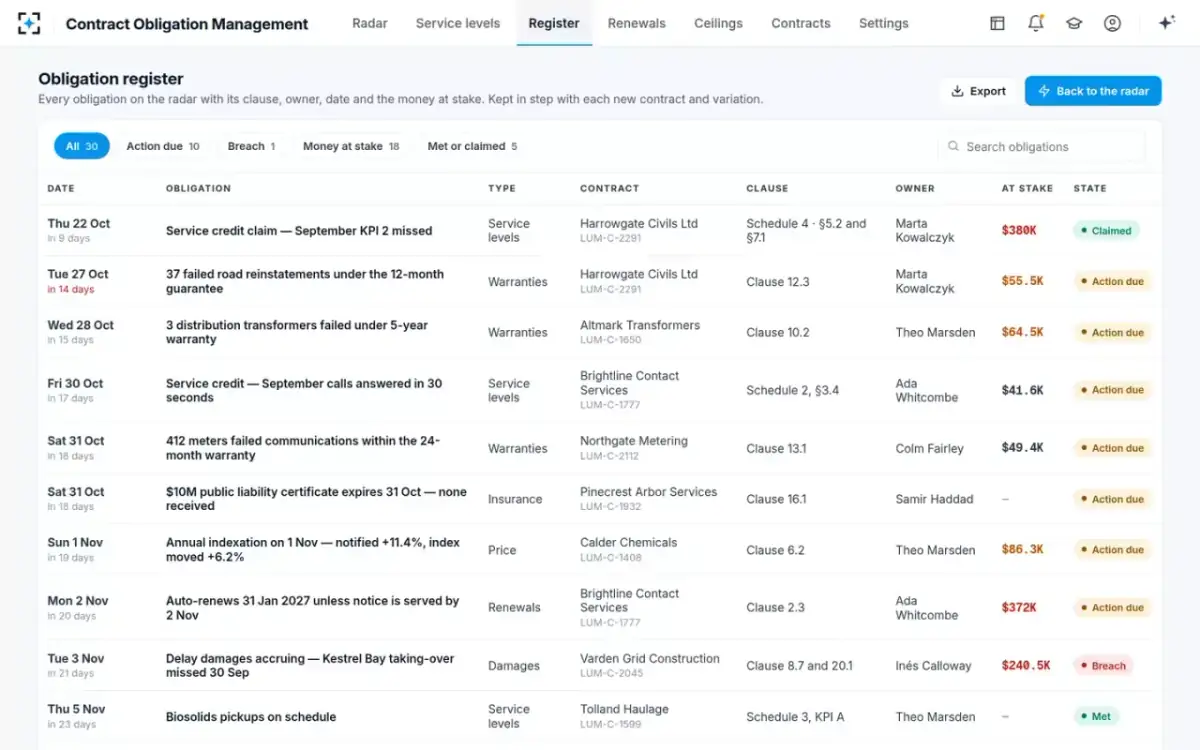Click Action due badge for Altmark Transformers
The height and width of the screenshot is (750, 1200).
1112,332
